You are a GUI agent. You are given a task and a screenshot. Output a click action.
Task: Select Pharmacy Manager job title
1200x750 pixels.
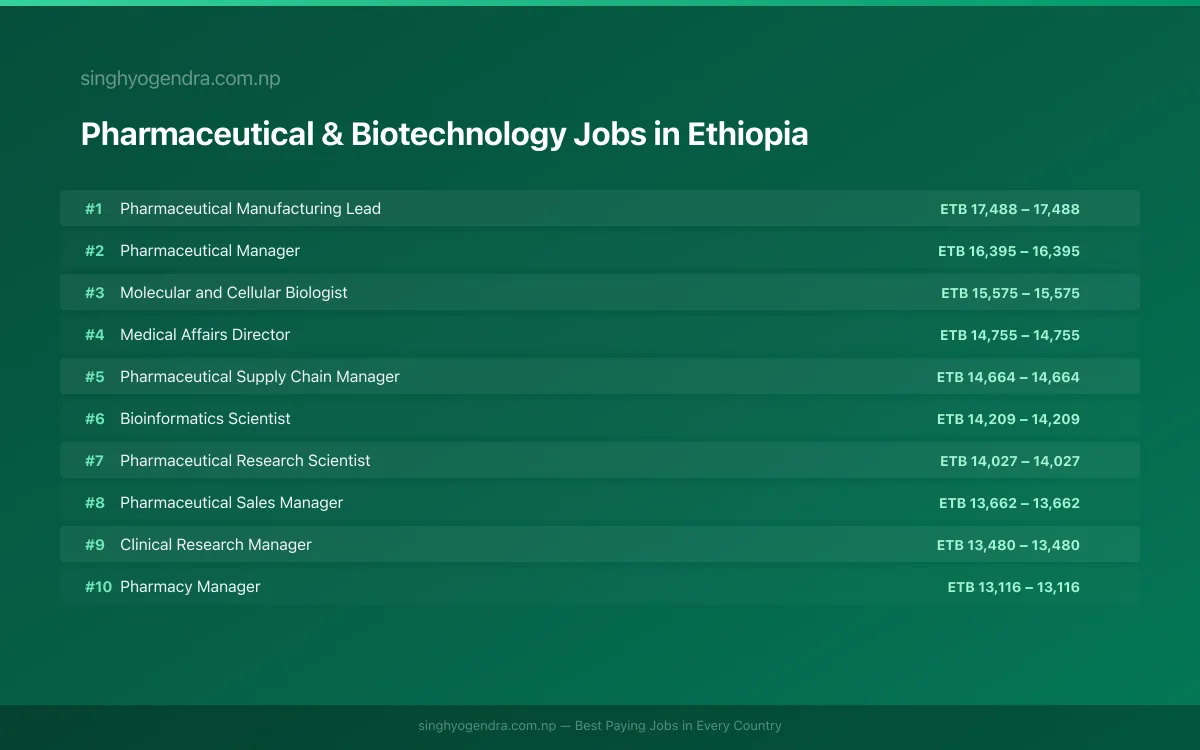190,587
